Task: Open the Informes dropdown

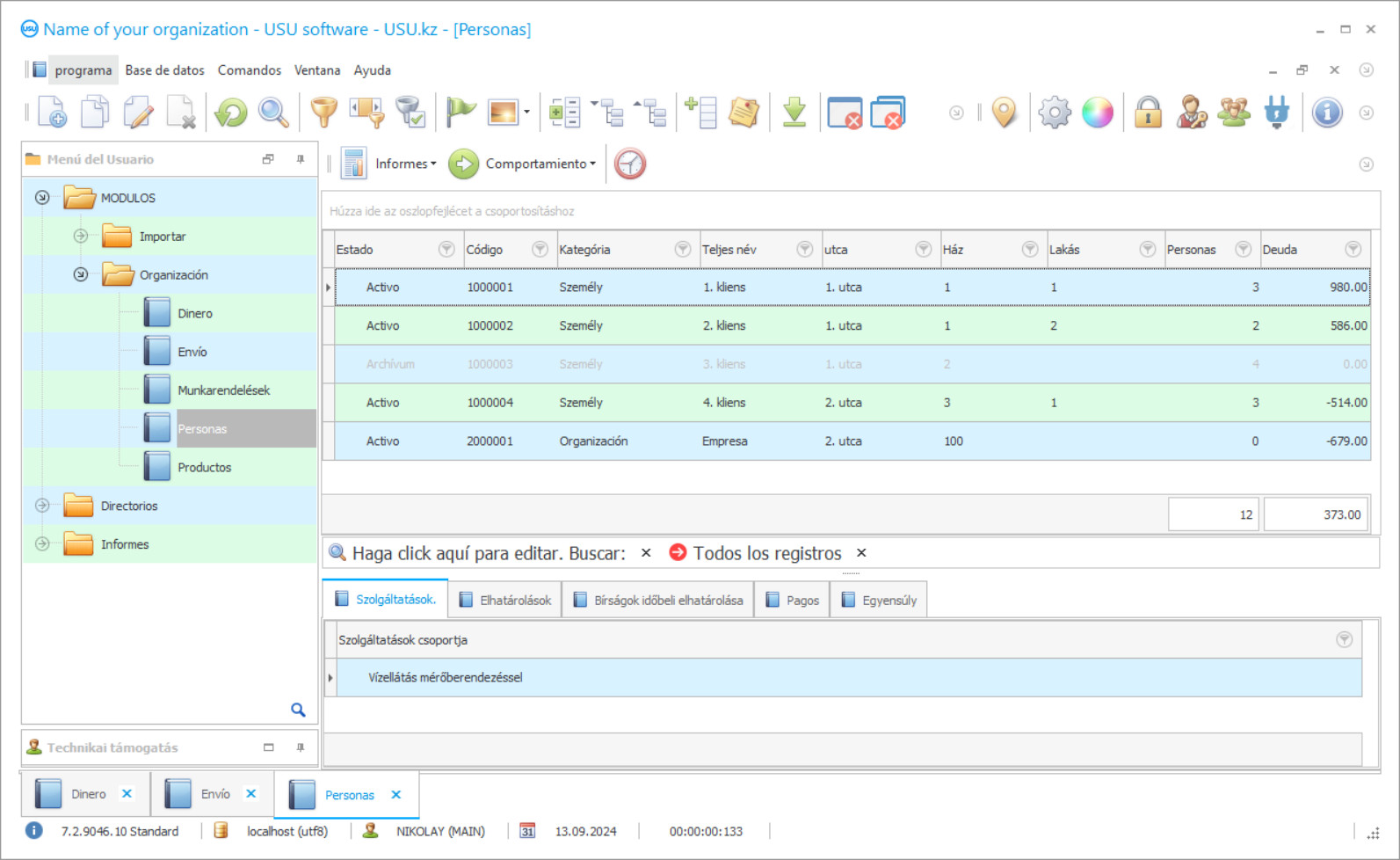Action: click(x=405, y=164)
